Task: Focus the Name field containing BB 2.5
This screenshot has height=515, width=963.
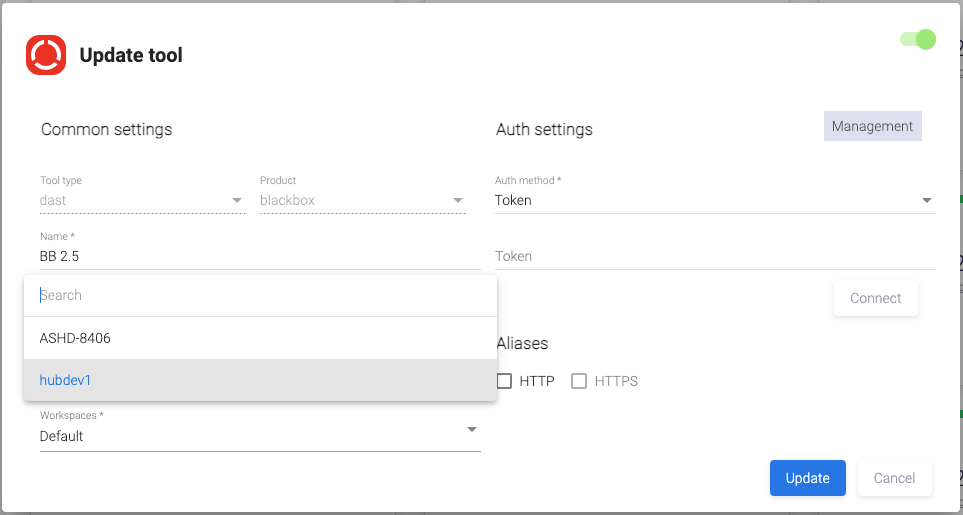Action: (259, 256)
